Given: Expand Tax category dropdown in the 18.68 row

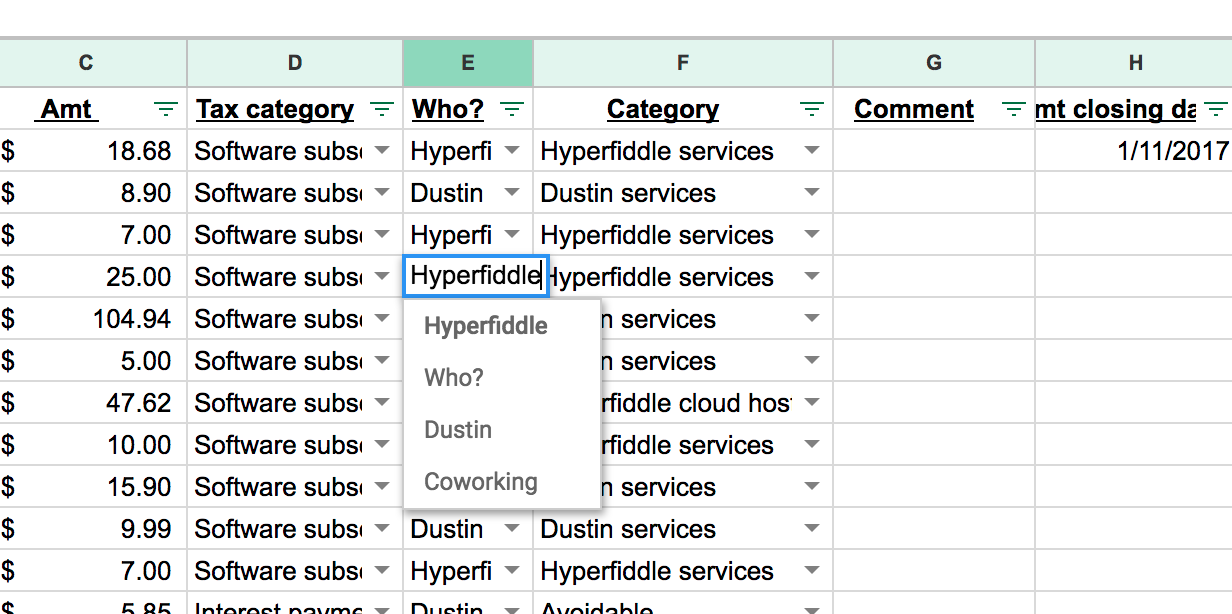Looking at the screenshot, I should 382,151.
